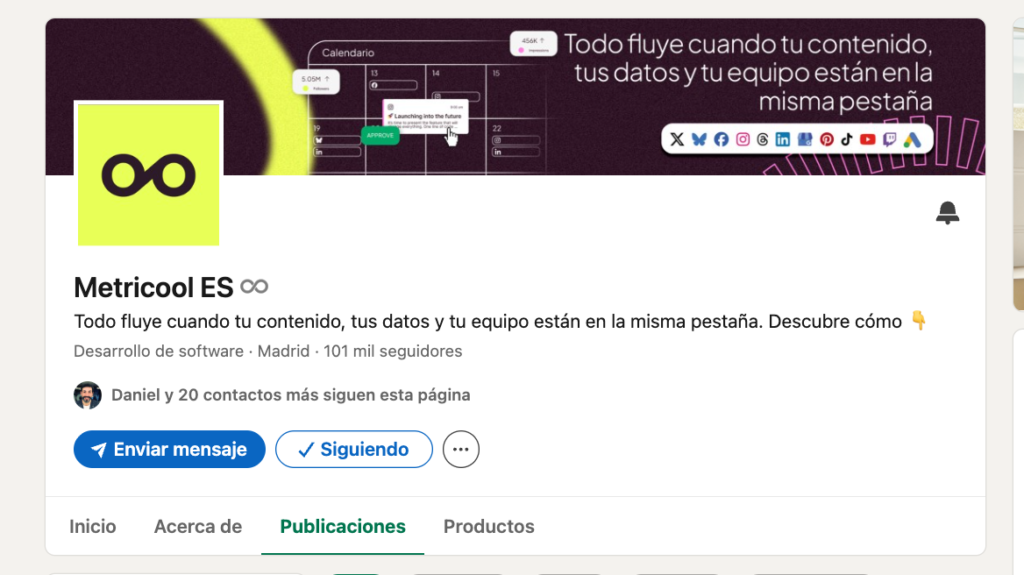The width and height of the screenshot is (1024, 575).
Task: Click the X logo in banner
Action: 677,139
